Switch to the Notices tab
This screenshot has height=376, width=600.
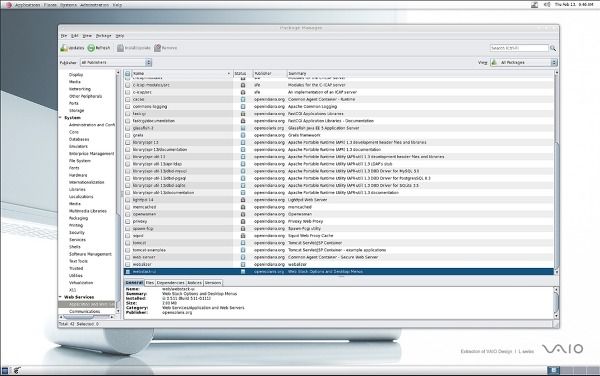pos(194,283)
